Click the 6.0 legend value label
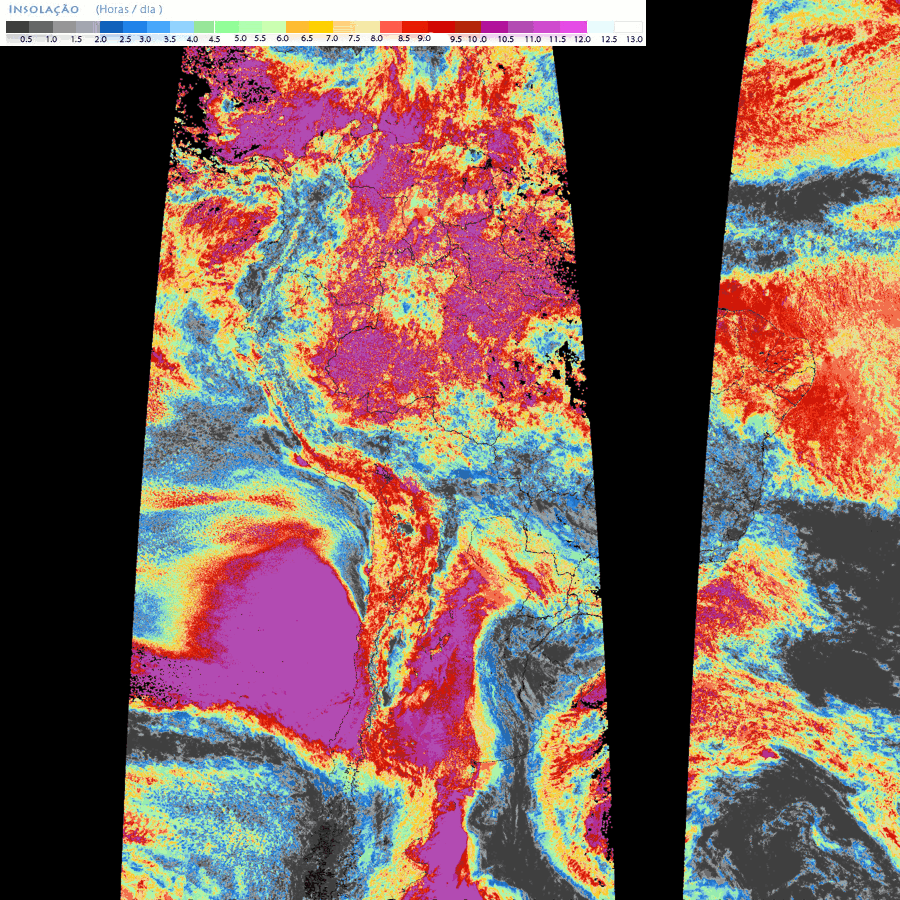The image size is (900, 900). (x=282, y=39)
